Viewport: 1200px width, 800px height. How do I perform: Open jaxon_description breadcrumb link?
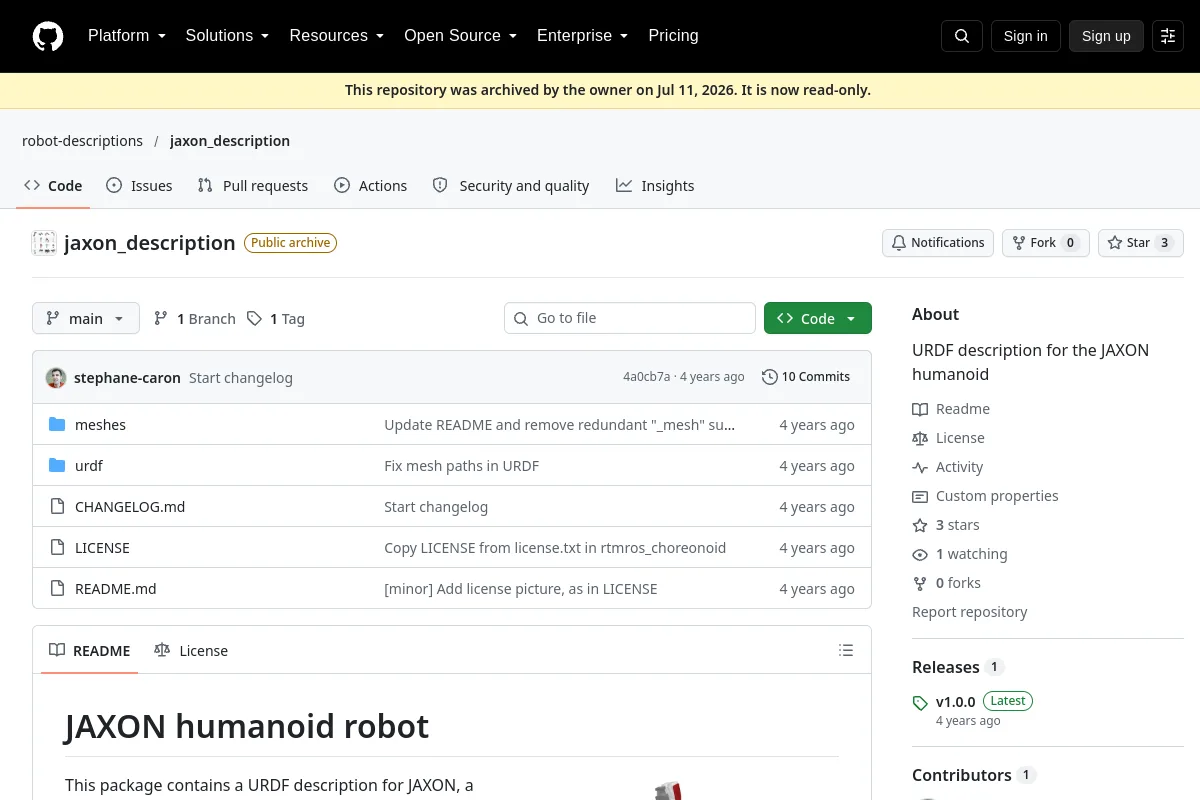pyautogui.click(x=230, y=141)
